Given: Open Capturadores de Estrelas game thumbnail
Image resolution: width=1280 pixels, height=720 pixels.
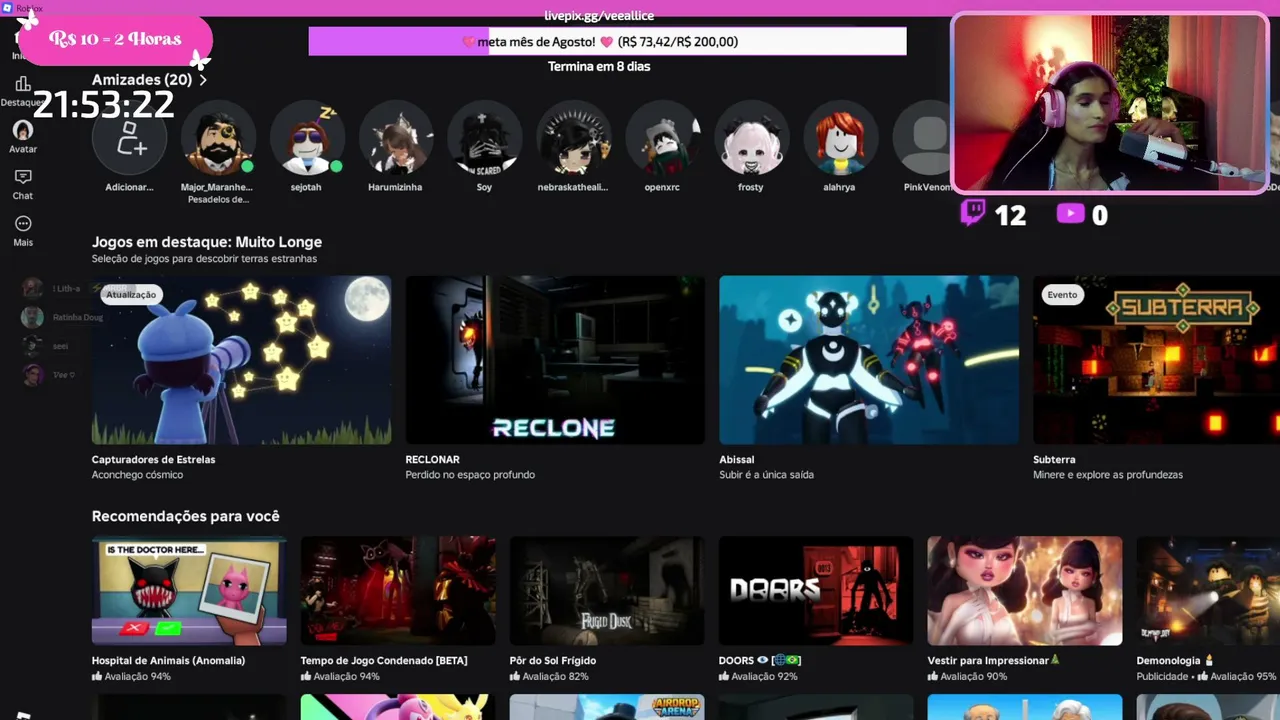Looking at the screenshot, I should click(x=242, y=360).
